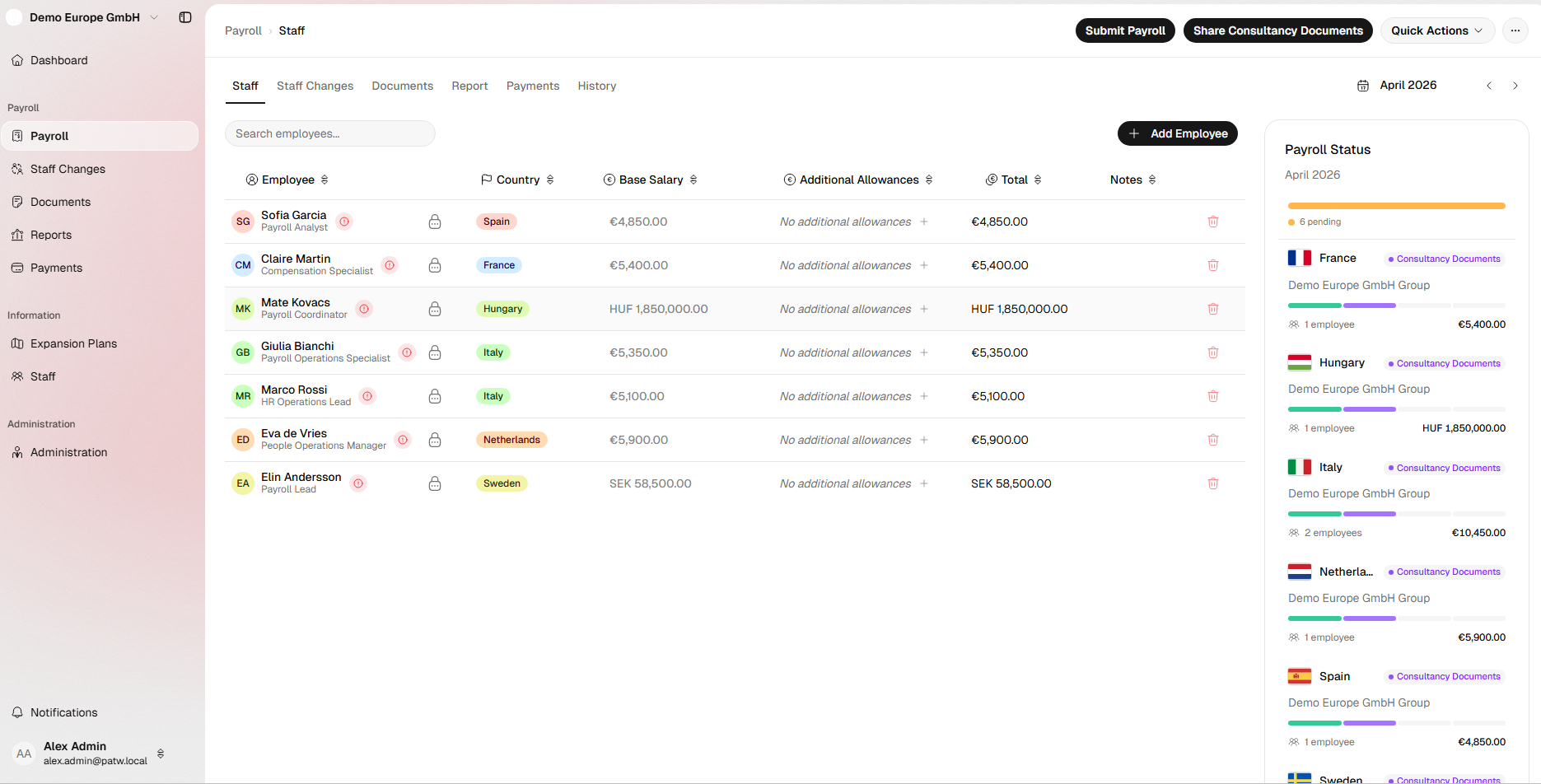Image resolution: width=1541 pixels, height=784 pixels.
Task: Click the warning icon next to Elin Andersson
Action: 358,483
